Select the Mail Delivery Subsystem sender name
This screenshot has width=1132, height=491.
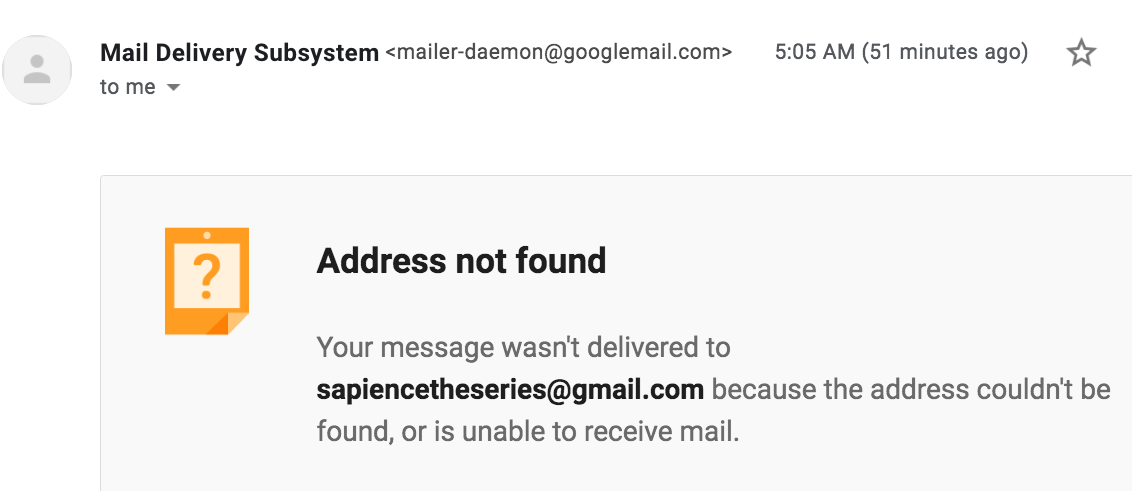coord(239,53)
